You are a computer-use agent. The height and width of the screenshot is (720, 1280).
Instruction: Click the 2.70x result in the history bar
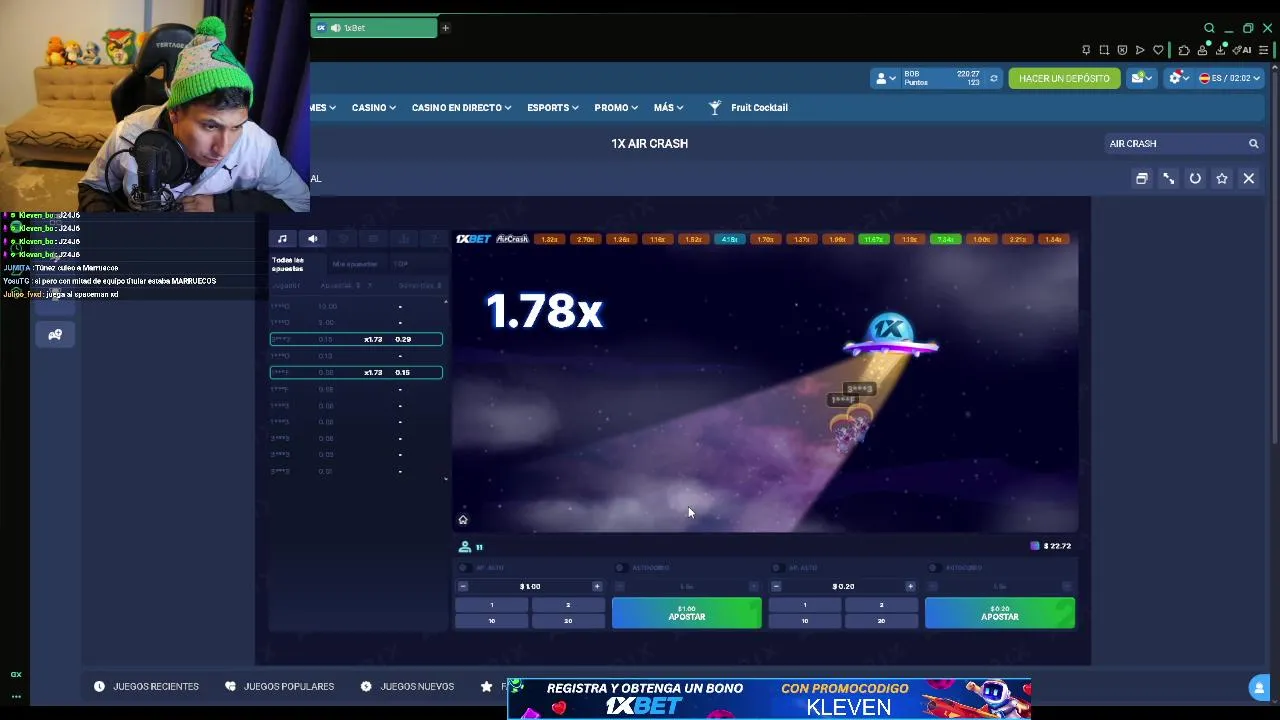click(x=586, y=239)
